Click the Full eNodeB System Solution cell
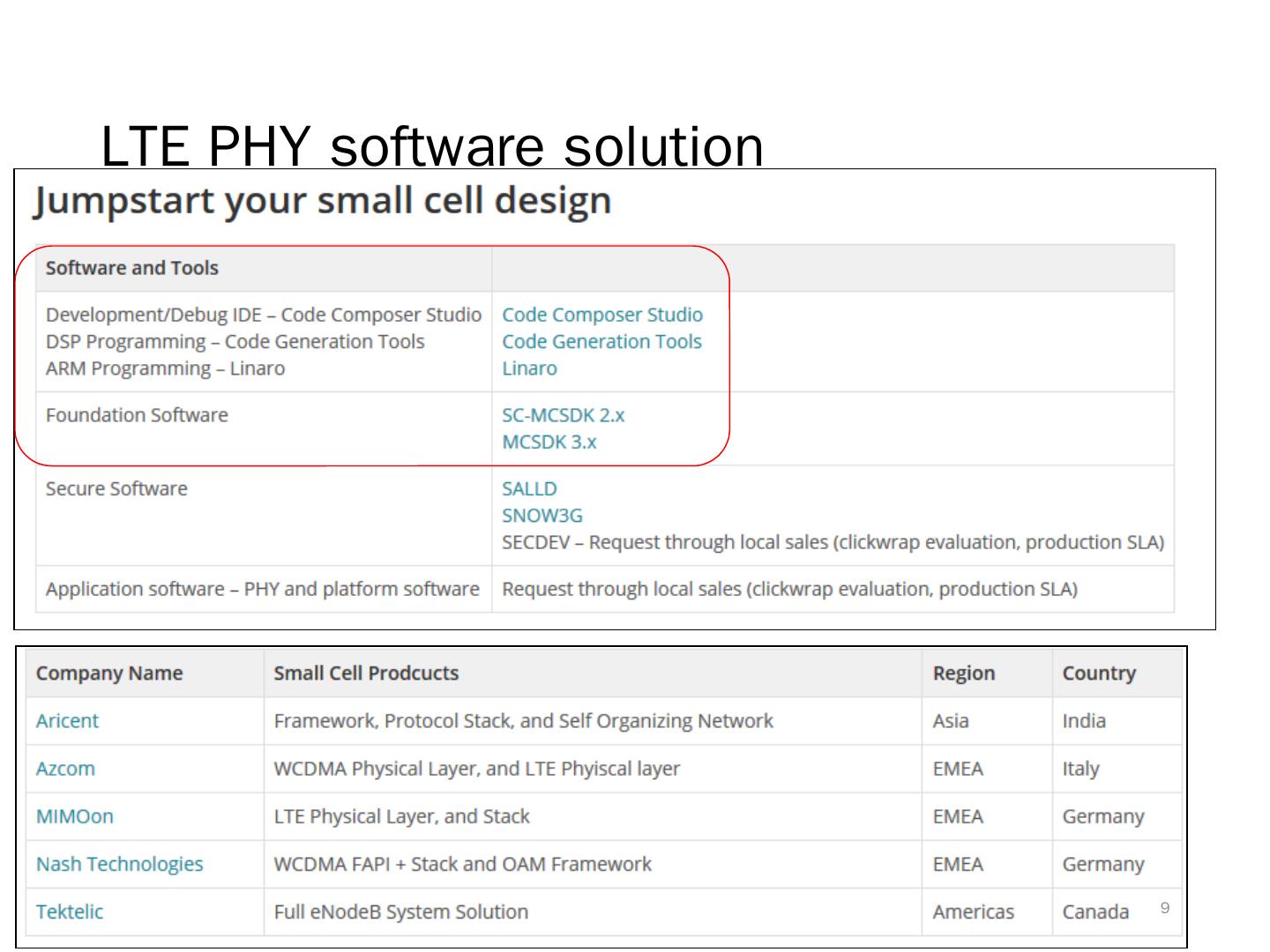Viewport: 1270px width, 952px height. pyautogui.click(x=400, y=911)
